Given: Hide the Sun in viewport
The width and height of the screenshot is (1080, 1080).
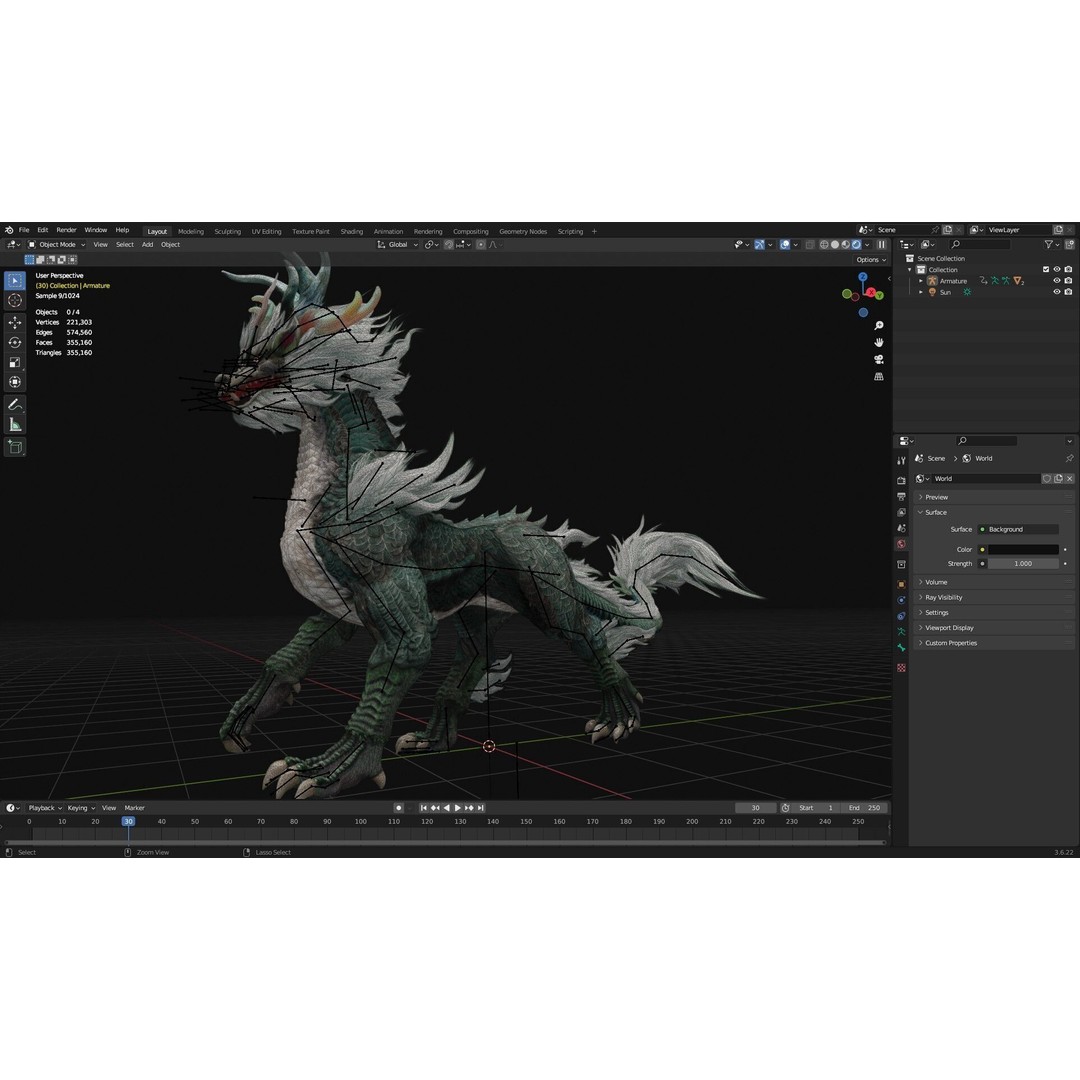Looking at the screenshot, I should pyautogui.click(x=1057, y=292).
